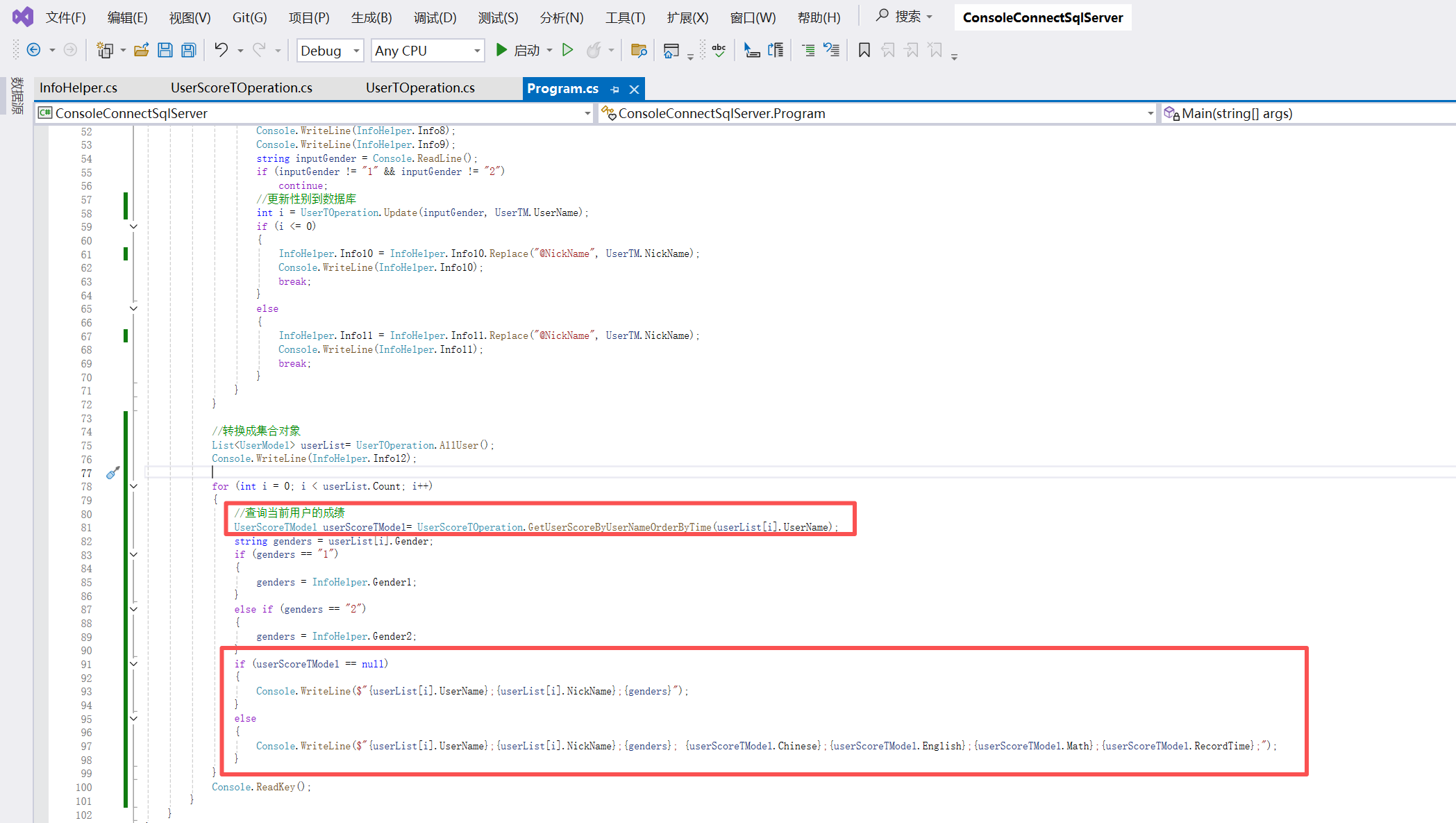
Task: Click Start Without Debugging outline play icon
Action: [567, 50]
